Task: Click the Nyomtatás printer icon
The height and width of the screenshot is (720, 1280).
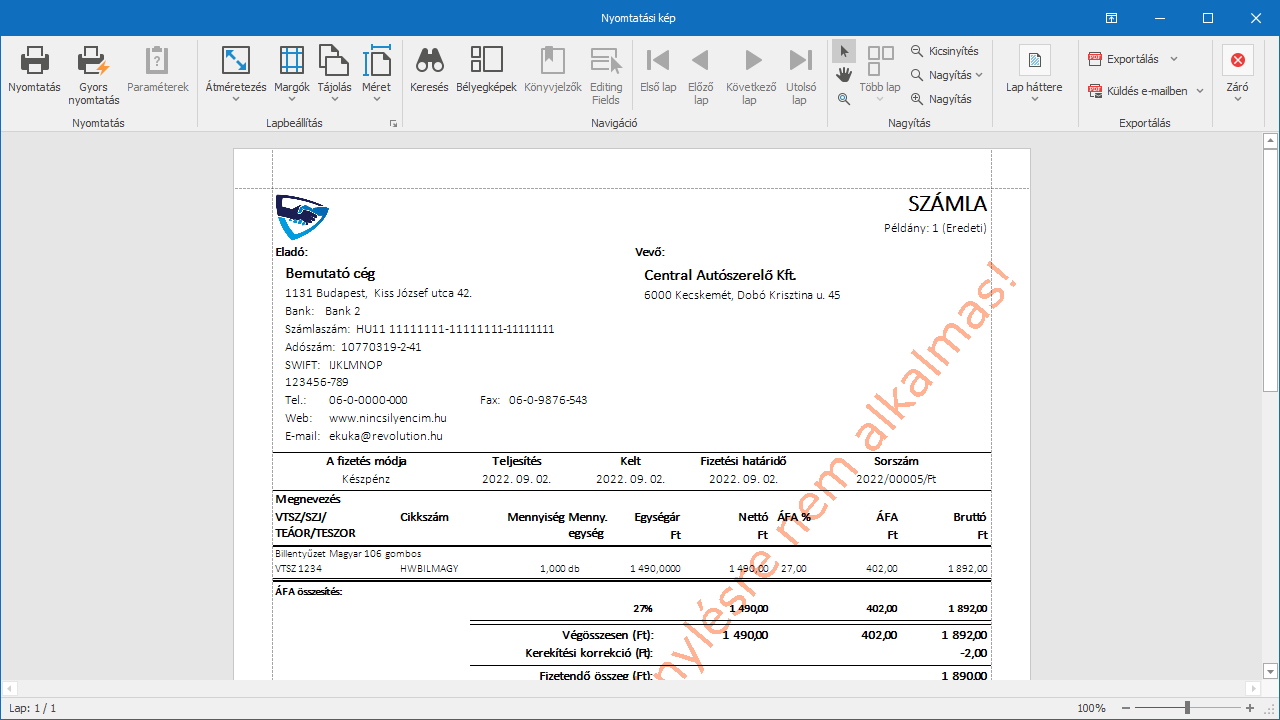Action: point(35,61)
